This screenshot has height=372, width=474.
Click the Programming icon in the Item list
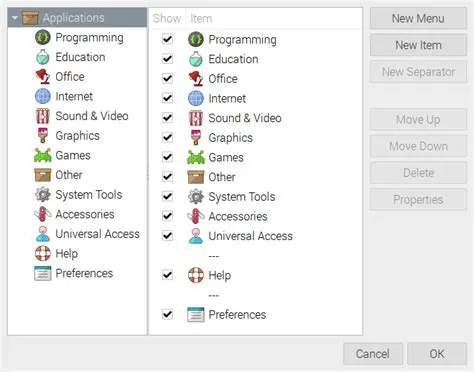coord(196,39)
